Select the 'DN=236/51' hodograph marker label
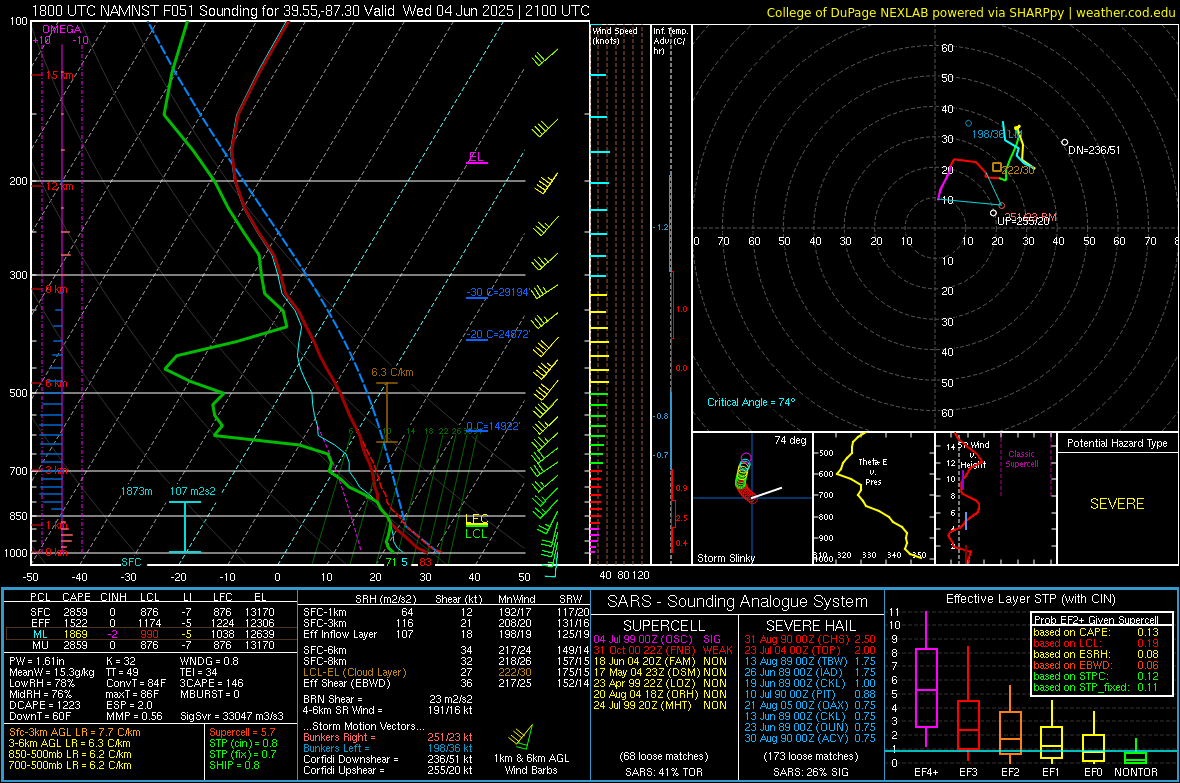 1094,150
